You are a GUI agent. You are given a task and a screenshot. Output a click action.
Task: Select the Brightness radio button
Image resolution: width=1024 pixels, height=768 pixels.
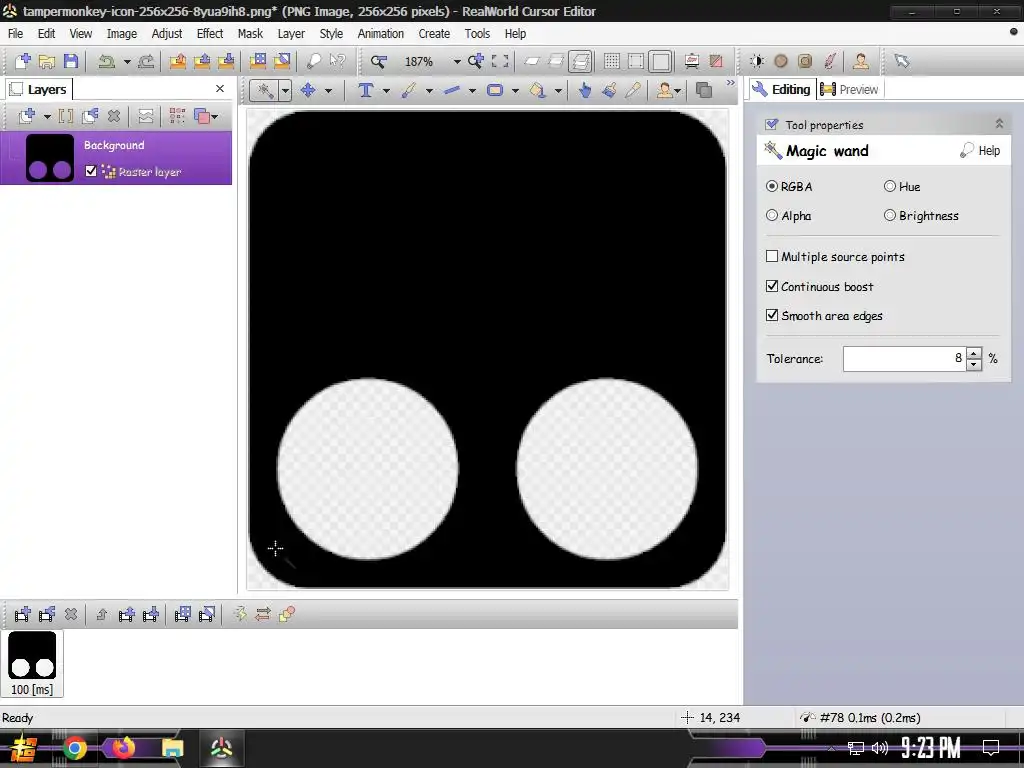[x=889, y=216]
